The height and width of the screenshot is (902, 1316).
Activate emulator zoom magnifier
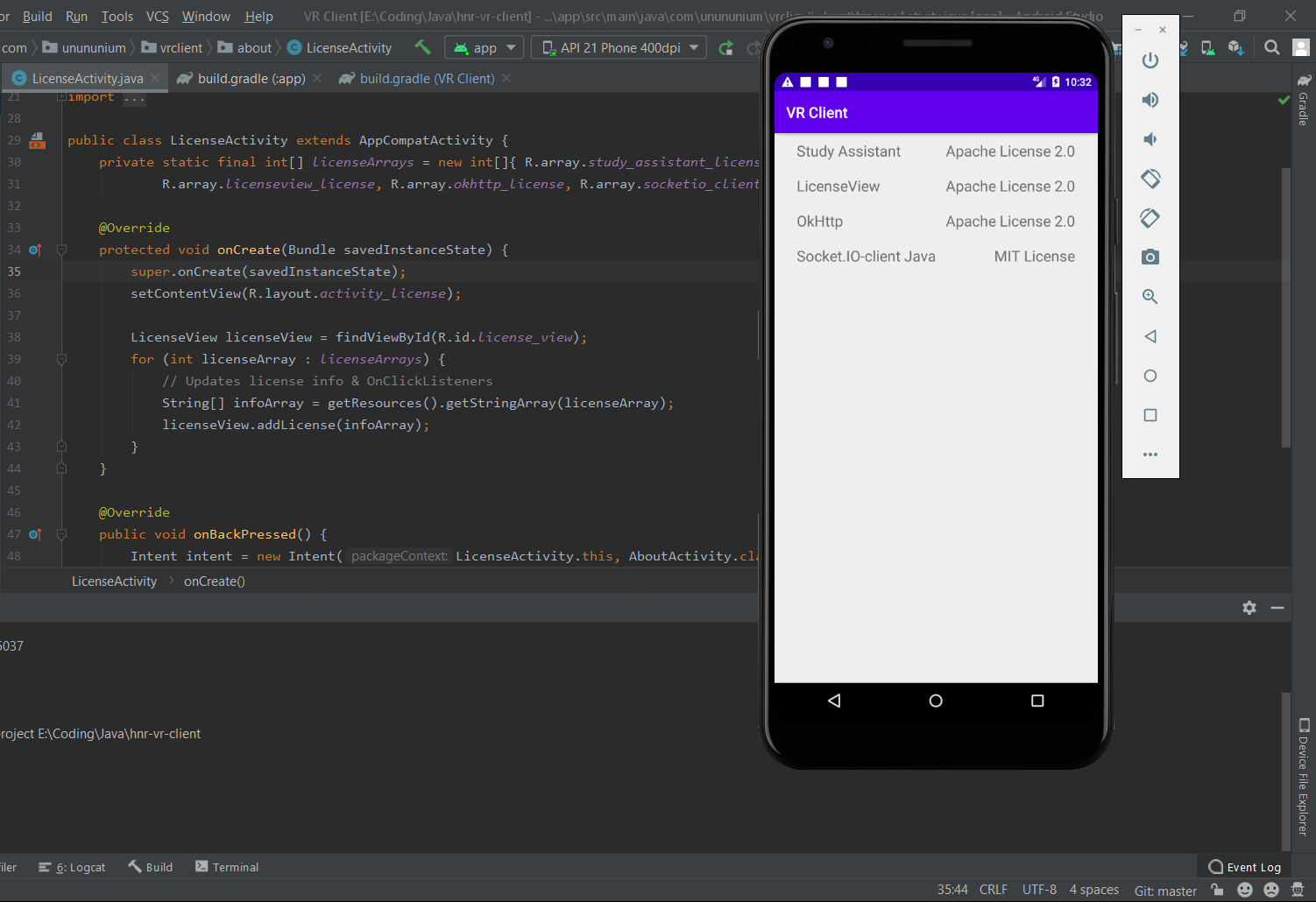[1150, 297]
